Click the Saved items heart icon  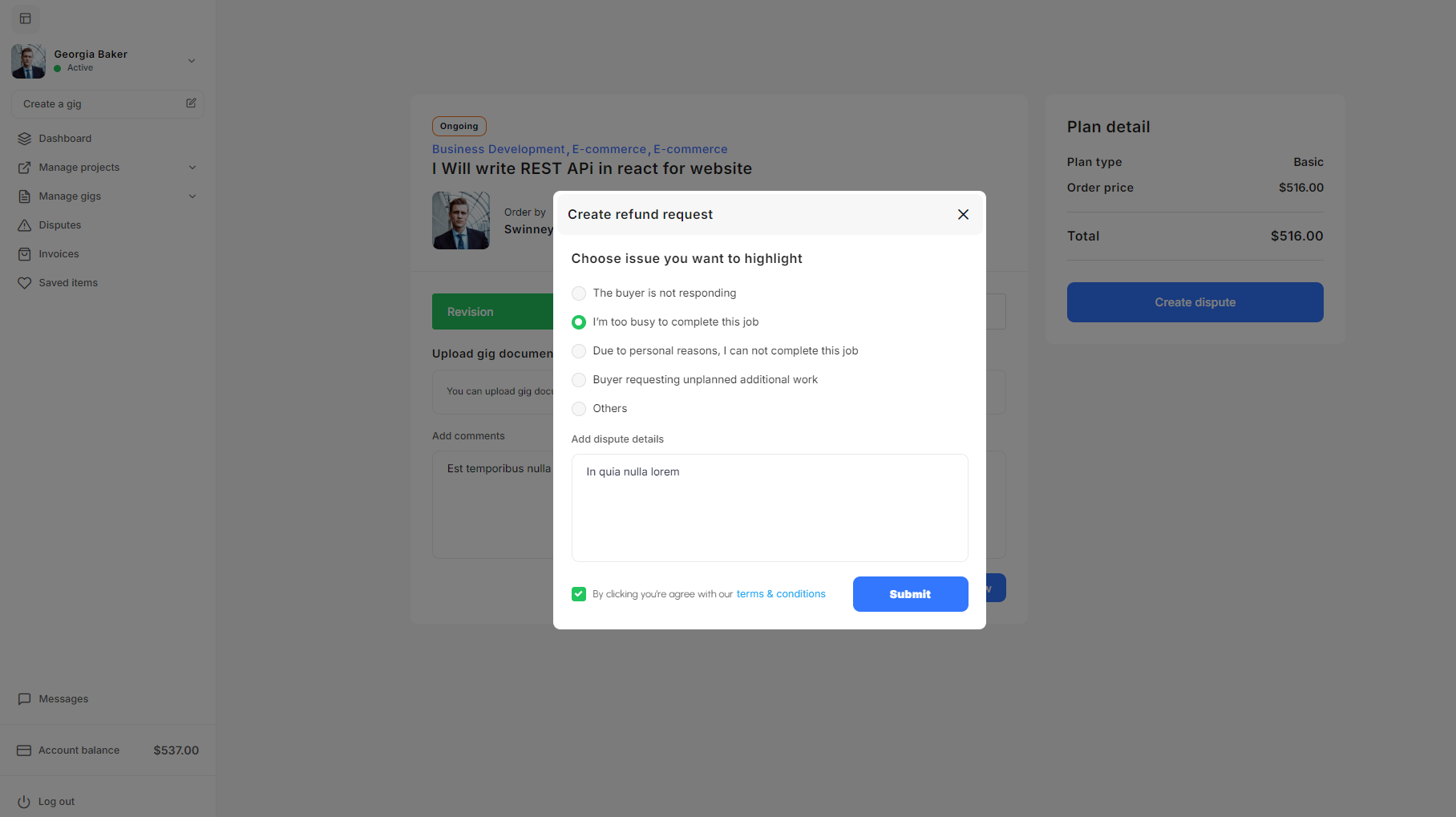(x=25, y=283)
